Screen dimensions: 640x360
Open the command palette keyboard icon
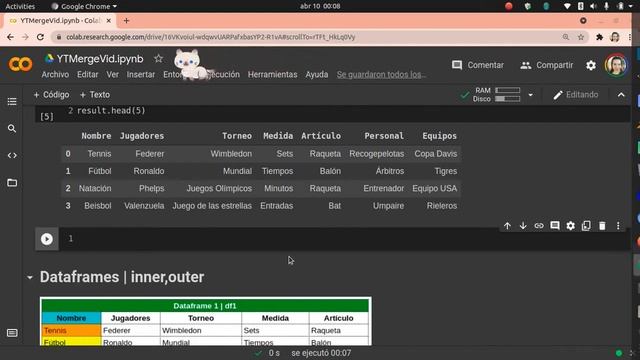click(x=12, y=333)
